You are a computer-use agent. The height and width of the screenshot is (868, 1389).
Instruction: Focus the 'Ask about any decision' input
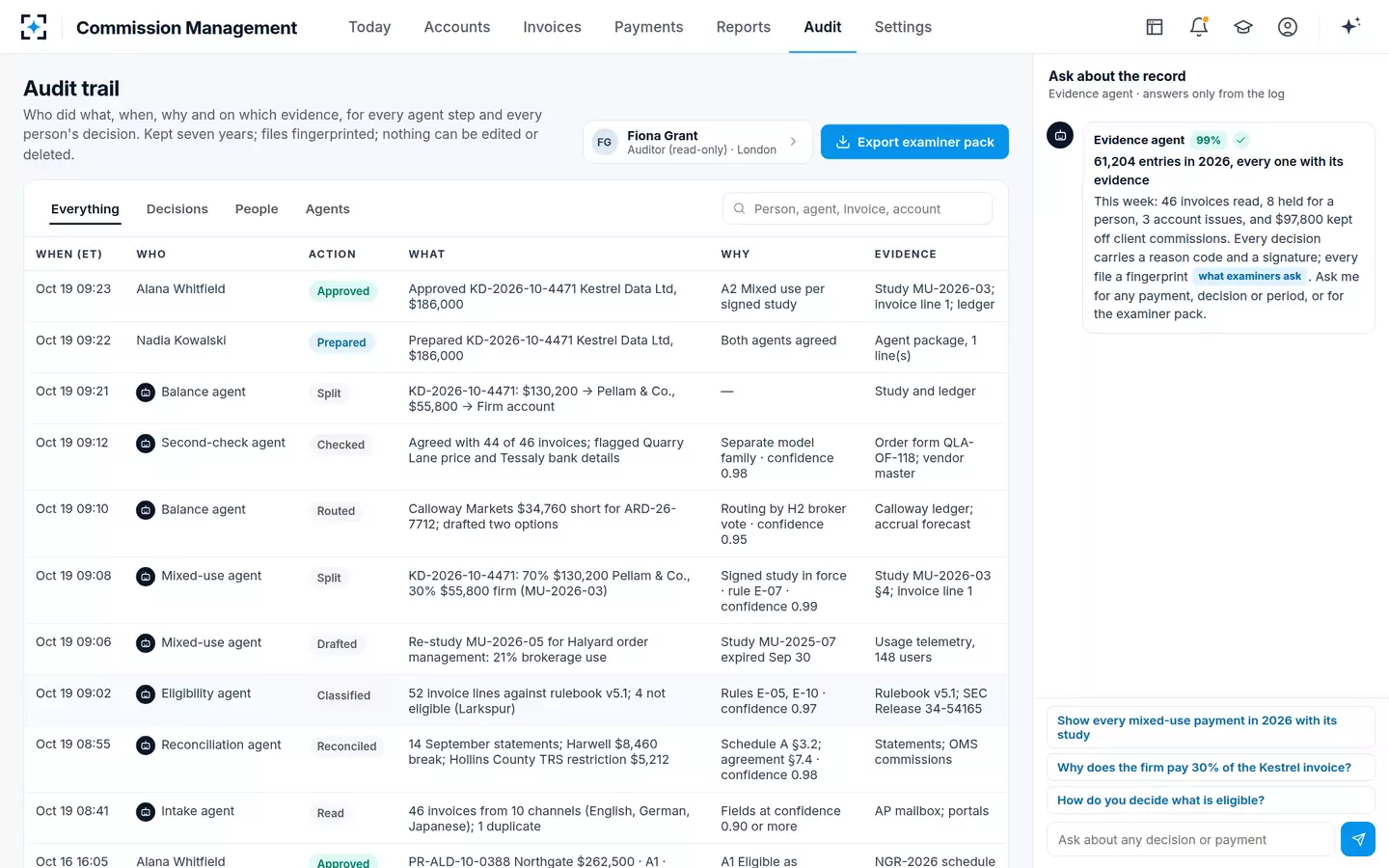click(x=1190, y=840)
